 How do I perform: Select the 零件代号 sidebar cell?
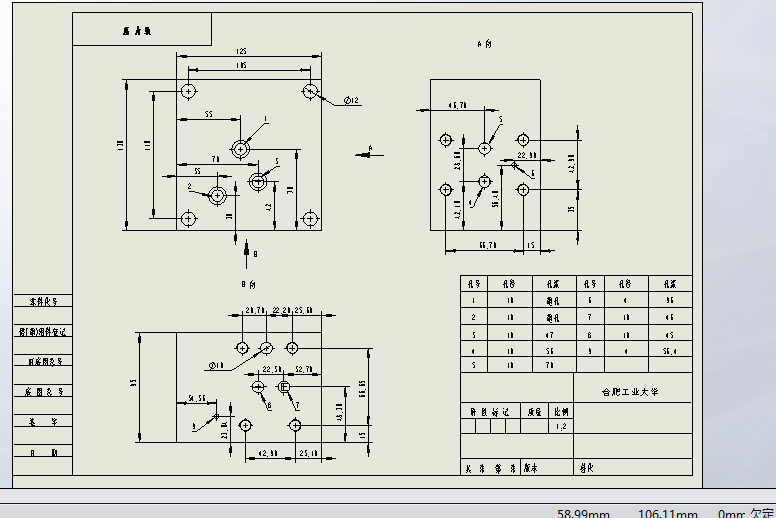(x=43, y=301)
